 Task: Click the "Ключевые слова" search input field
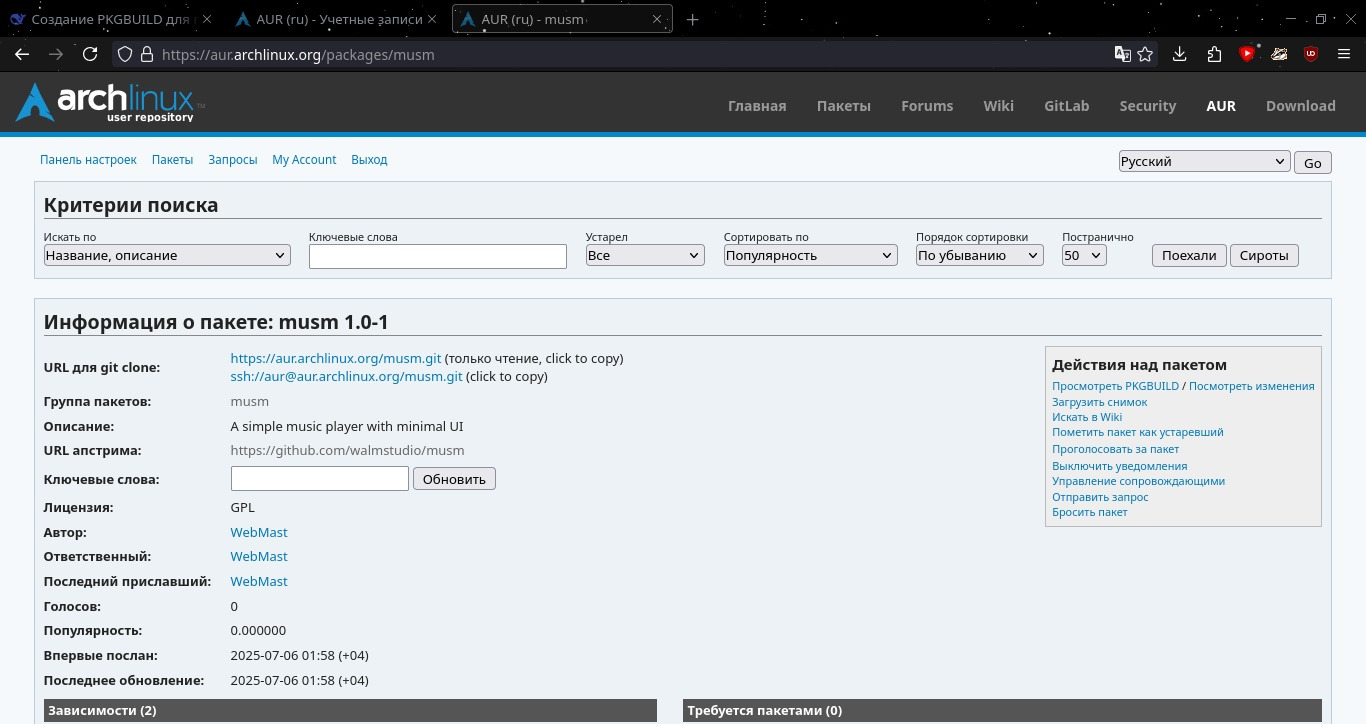tap(438, 257)
